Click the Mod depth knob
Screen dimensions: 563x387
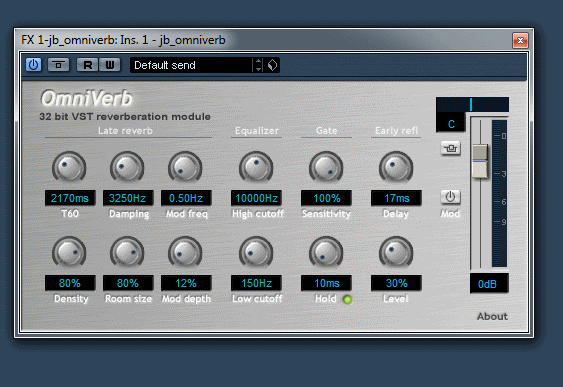[x=185, y=253]
